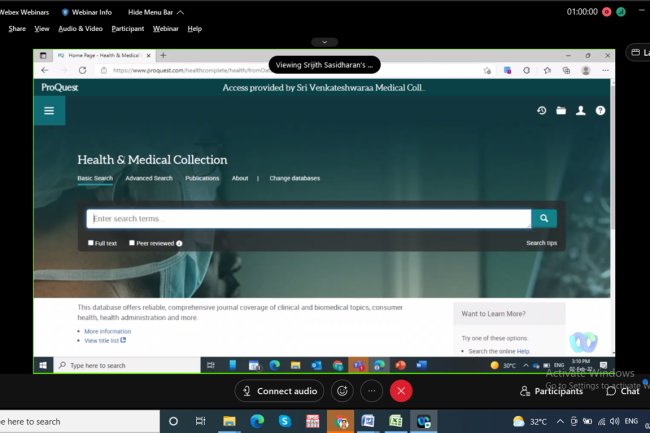Open the smiley reactions button
The height and width of the screenshot is (433, 650).
(x=342, y=391)
